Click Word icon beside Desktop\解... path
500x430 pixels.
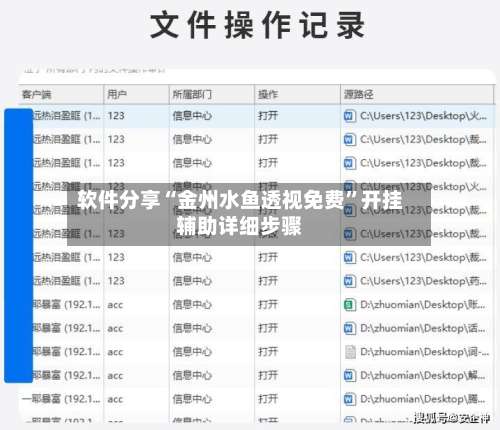tap(349, 376)
